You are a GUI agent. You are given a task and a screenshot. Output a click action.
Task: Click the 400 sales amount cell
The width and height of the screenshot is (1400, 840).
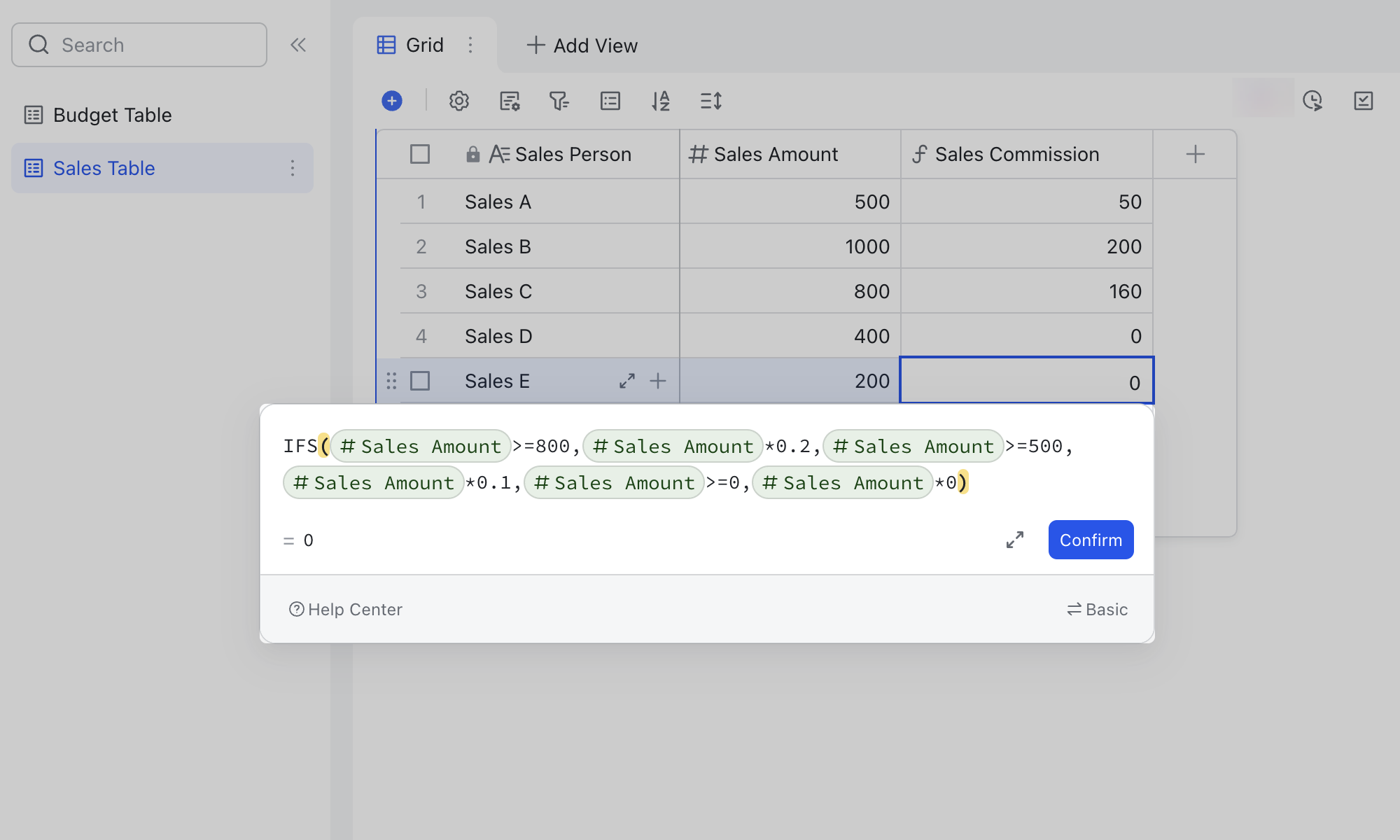point(790,336)
